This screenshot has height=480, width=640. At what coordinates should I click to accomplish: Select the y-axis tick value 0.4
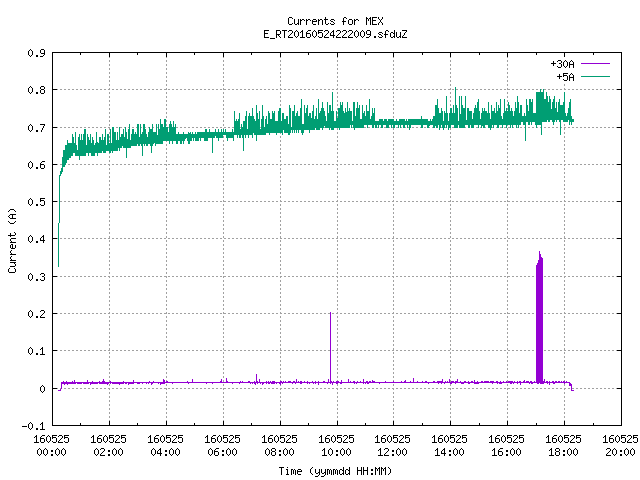point(37,239)
